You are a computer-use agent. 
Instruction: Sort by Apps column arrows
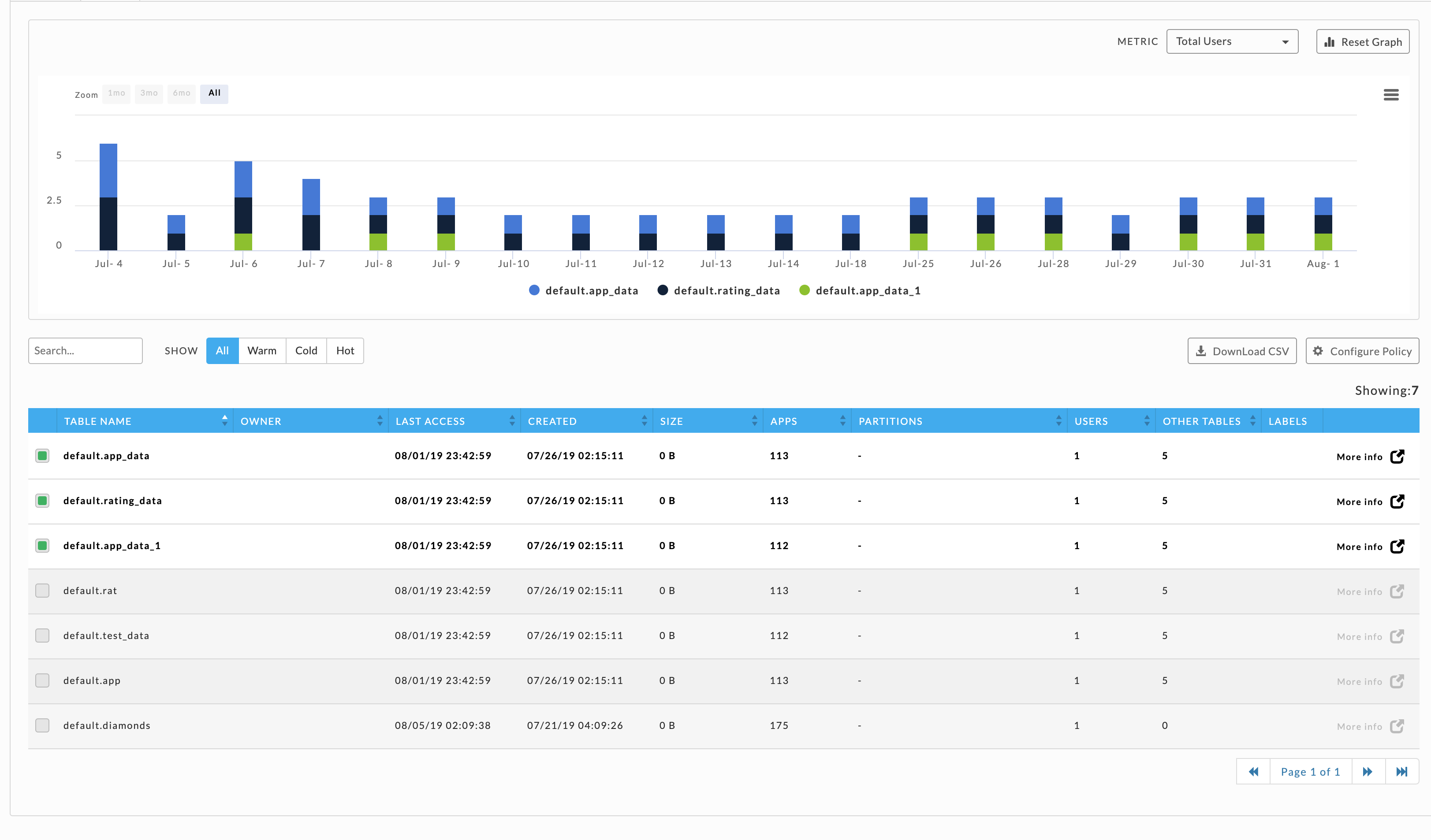(x=843, y=420)
